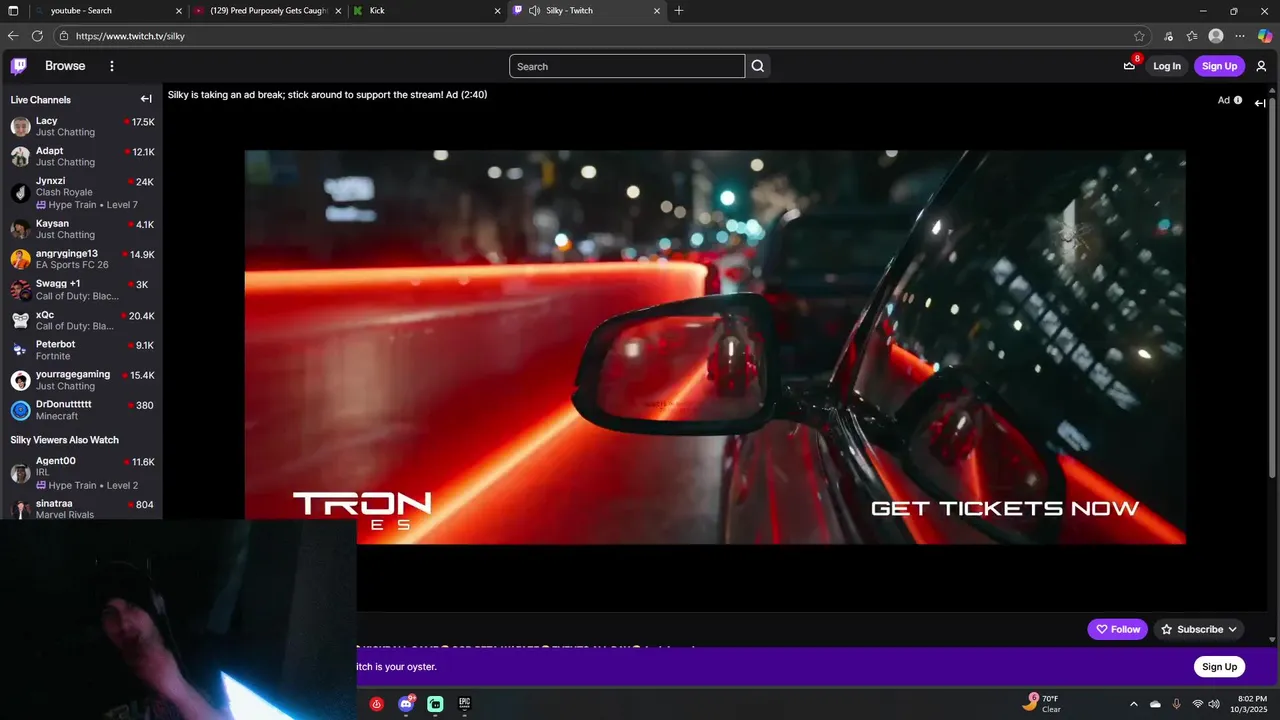Click the microphone tray icon
Screen dimensions: 1280x720
coord(1176,704)
